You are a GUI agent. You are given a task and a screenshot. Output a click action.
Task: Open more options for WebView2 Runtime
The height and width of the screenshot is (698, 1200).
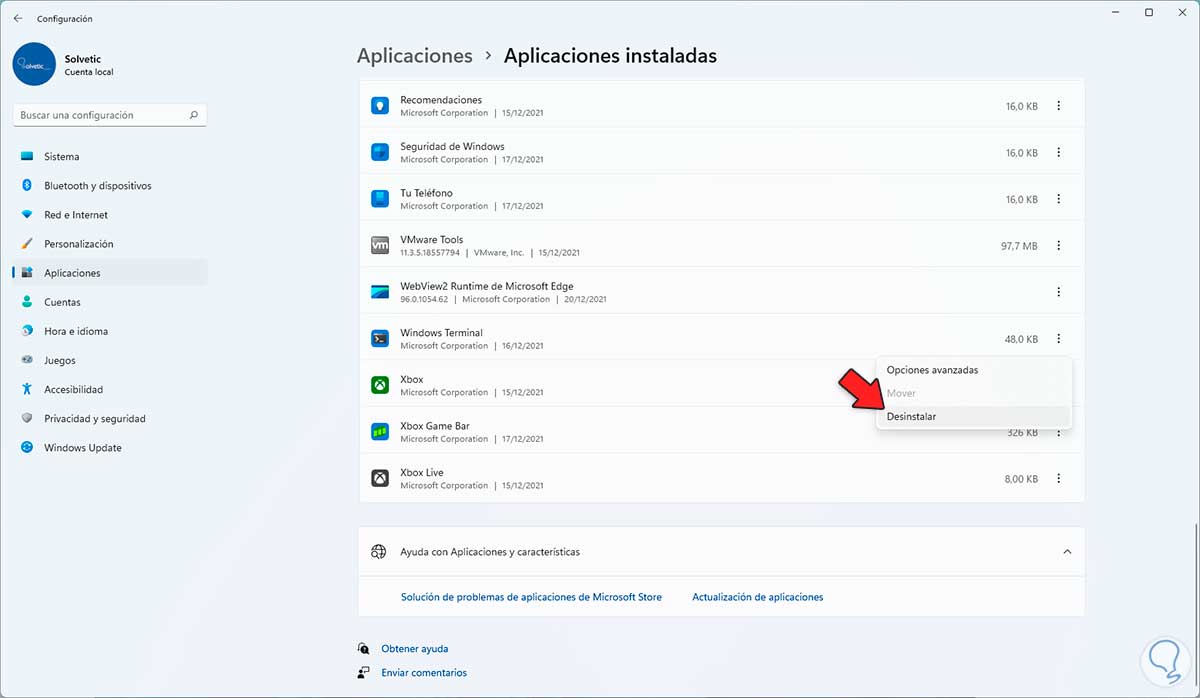(x=1059, y=292)
